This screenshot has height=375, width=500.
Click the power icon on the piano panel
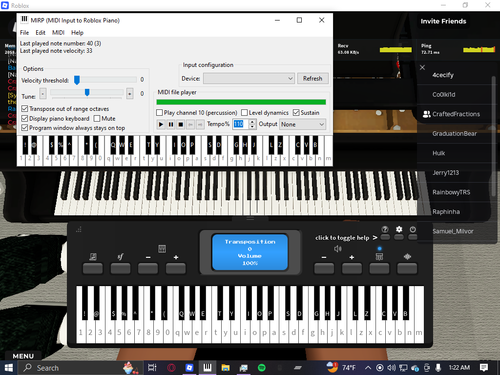tap(413, 229)
